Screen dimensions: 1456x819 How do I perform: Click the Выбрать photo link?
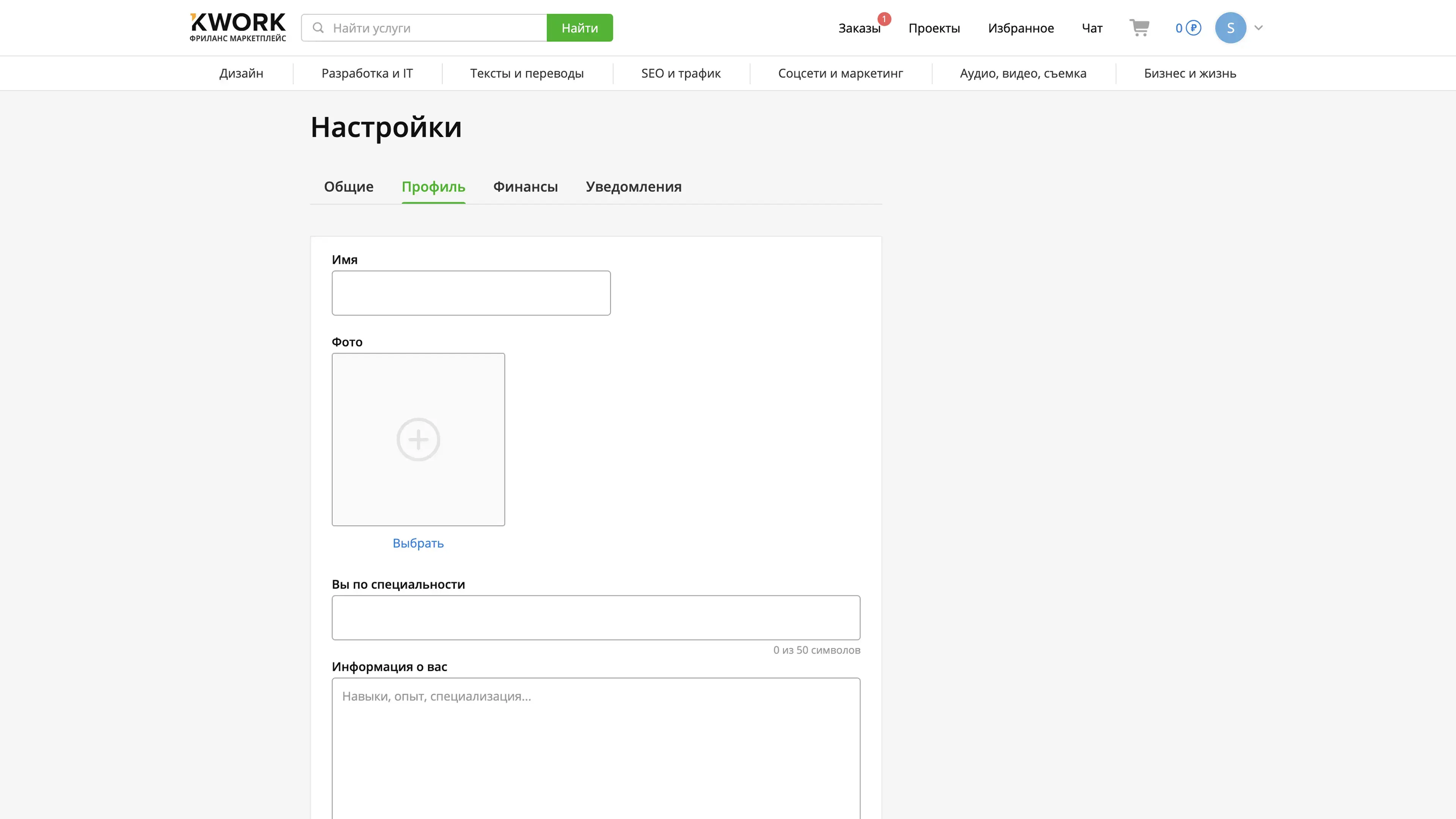[418, 543]
